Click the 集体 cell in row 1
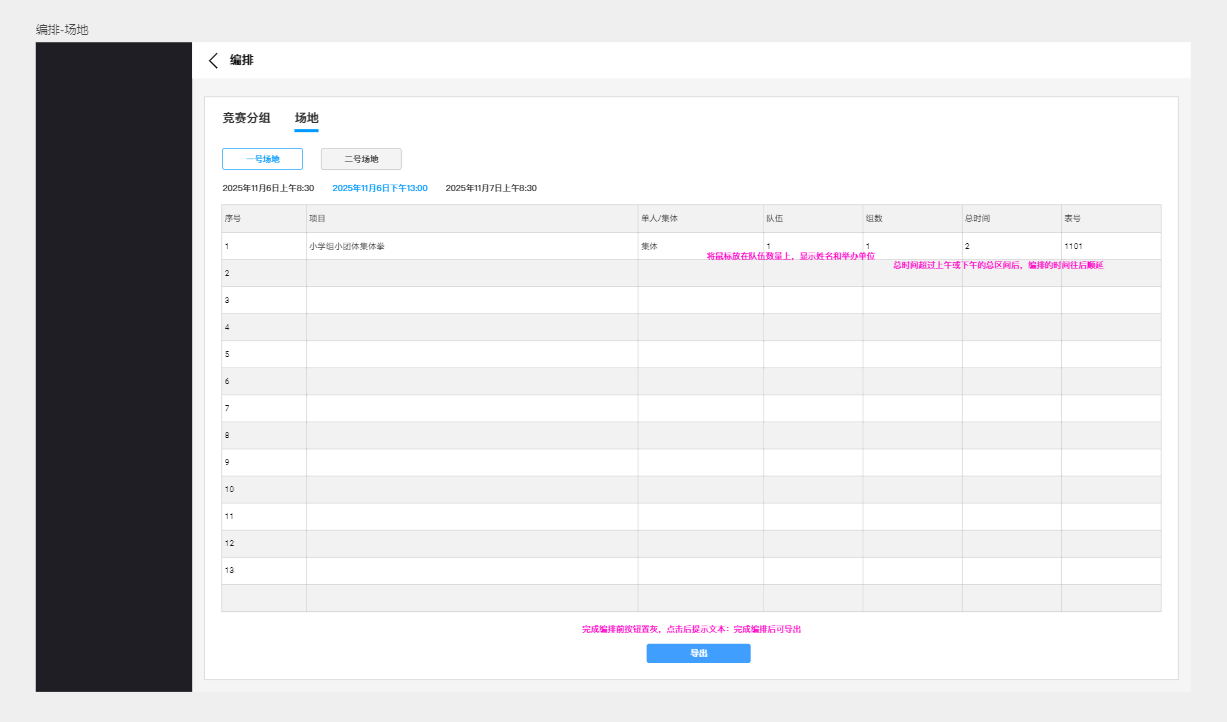 650,246
